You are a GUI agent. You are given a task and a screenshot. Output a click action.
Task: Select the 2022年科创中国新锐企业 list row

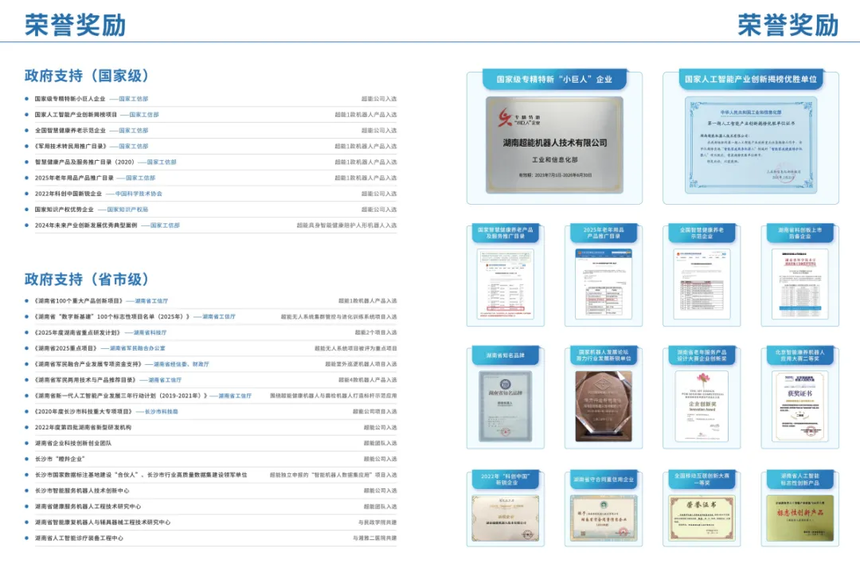click(x=211, y=194)
